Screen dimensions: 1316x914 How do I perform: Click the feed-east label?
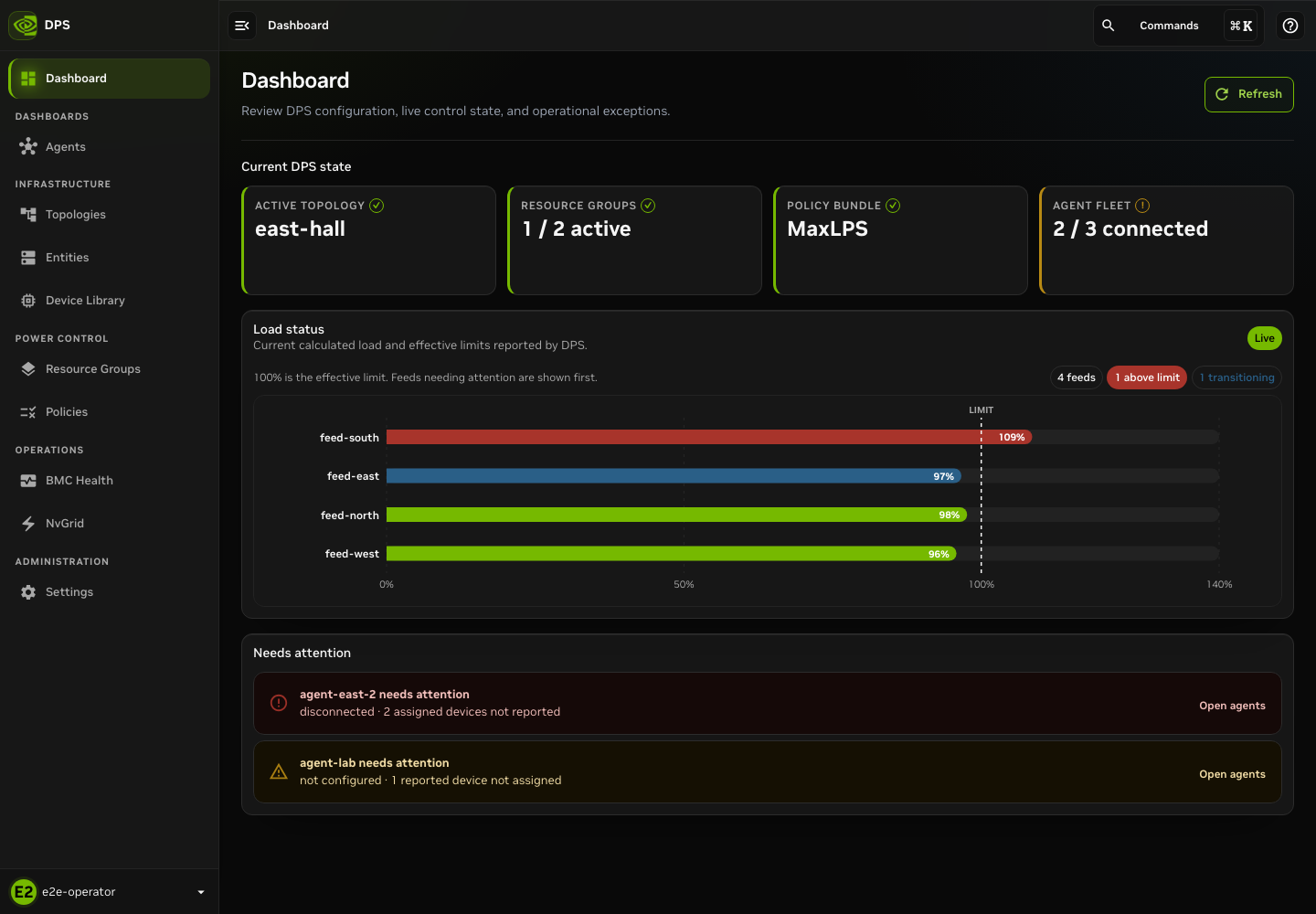(353, 476)
